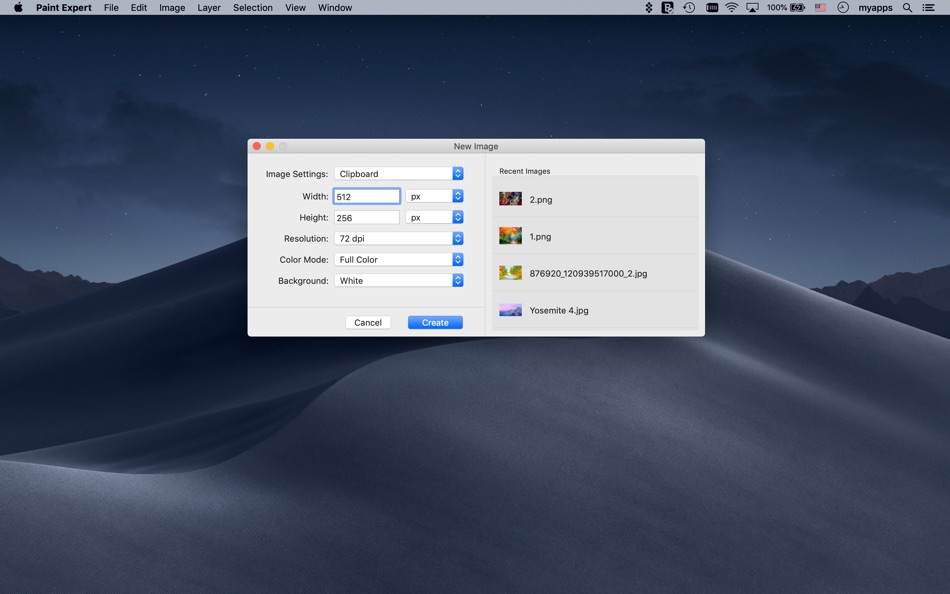The height and width of the screenshot is (594, 950).
Task: Open the Resolution 72 dpi dropdown
Action: point(398,239)
